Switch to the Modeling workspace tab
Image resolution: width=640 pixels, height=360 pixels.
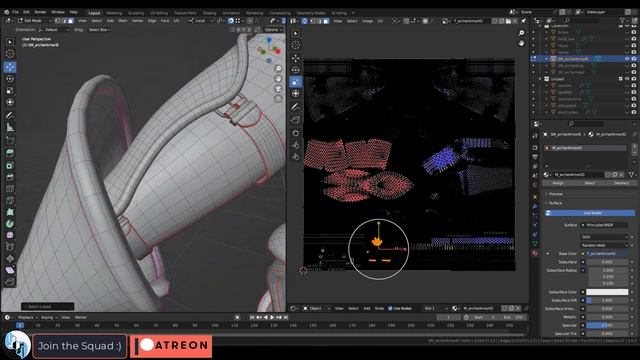[114, 13]
